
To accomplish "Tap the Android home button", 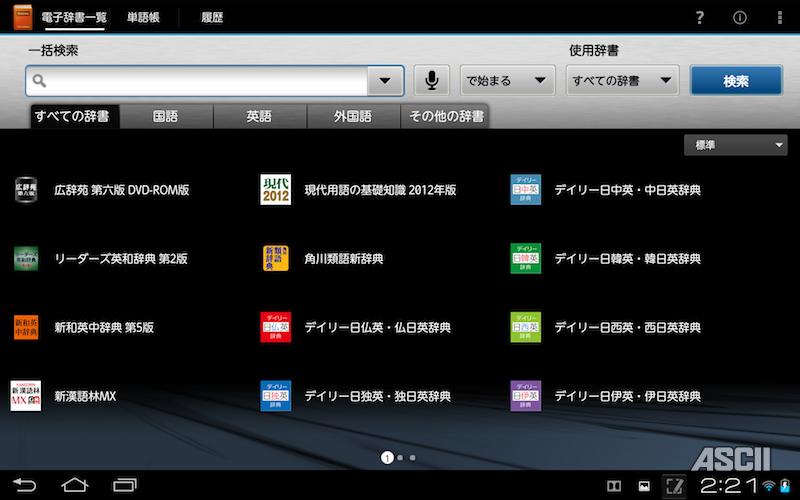I will tap(74, 485).
